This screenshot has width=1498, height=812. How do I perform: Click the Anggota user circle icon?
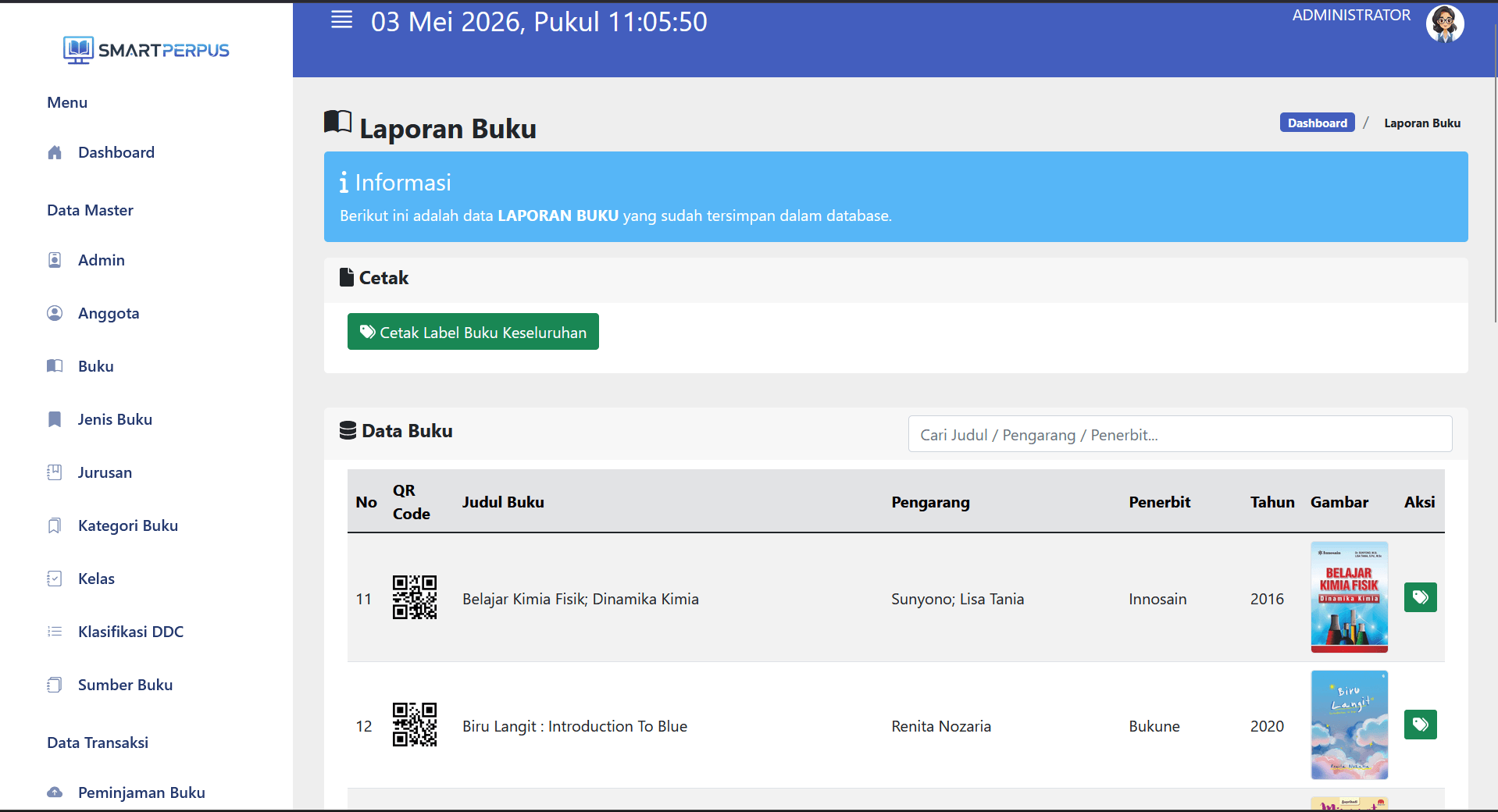[55, 313]
